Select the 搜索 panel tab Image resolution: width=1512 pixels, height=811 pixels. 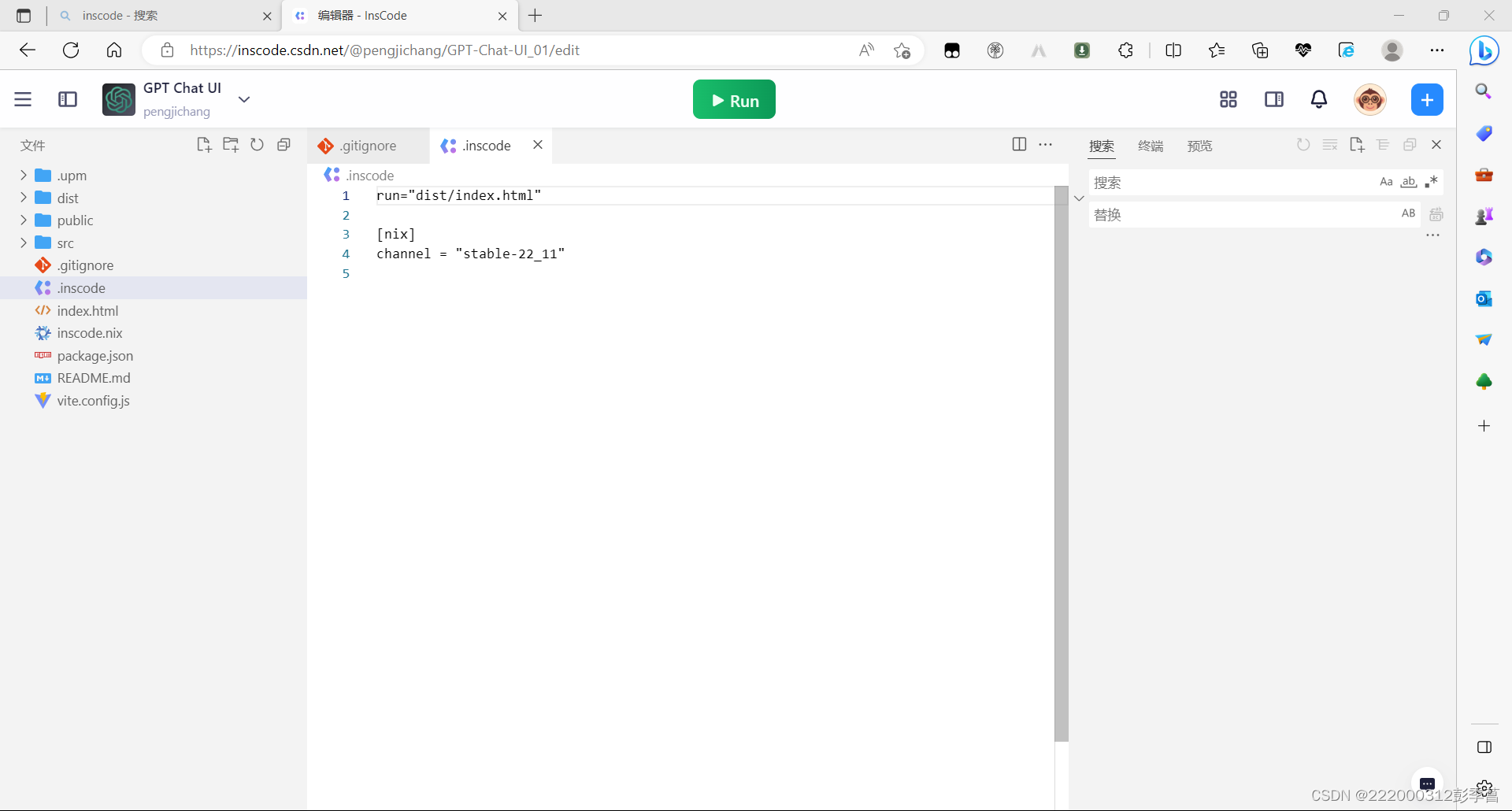coord(1102,146)
